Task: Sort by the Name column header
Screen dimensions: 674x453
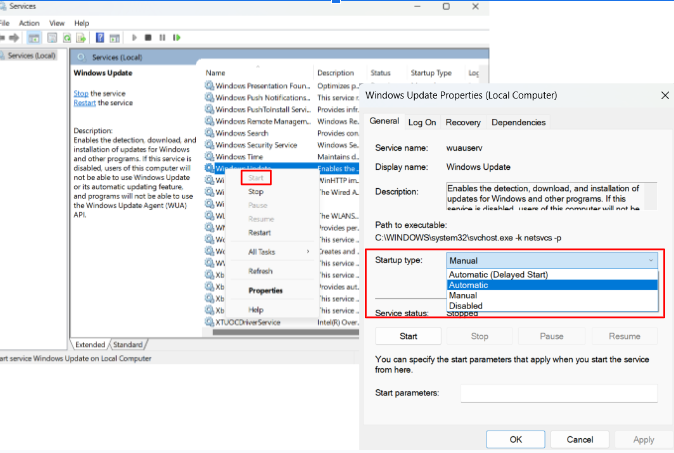Action: 215,73
